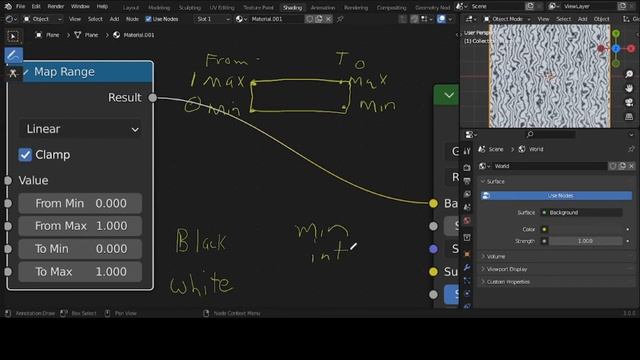Unlink Material.001 with the X icon
Screen dimensions: 640x360
[328, 19]
